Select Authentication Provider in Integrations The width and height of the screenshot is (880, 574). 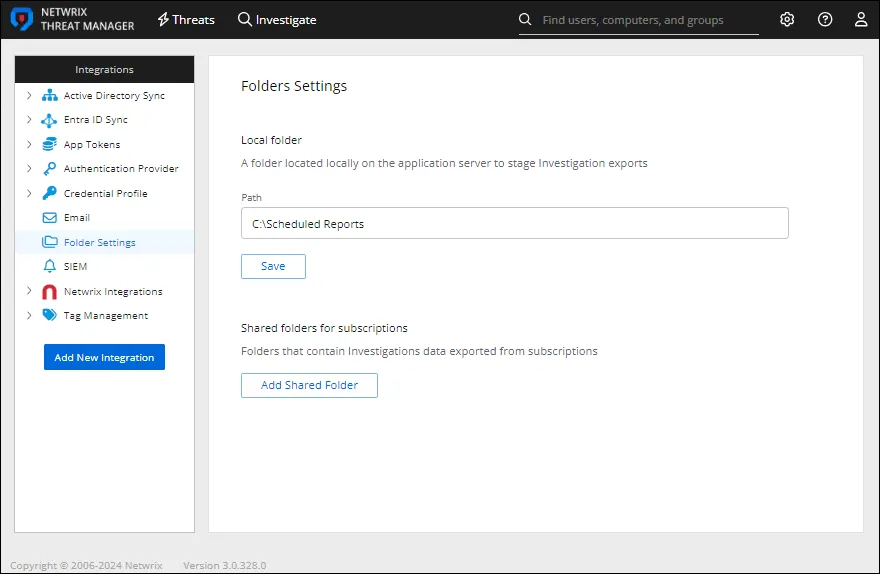coord(121,168)
